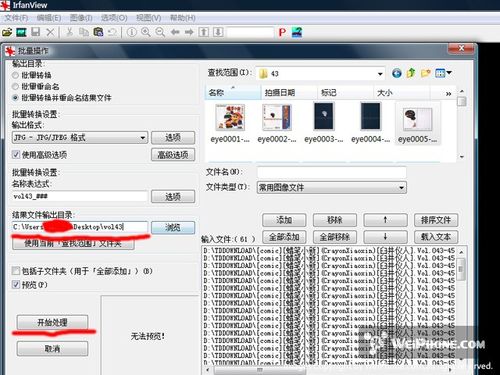This screenshot has height=375, width=500.
Task: Select the 批量转换 radio button
Action: [15, 75]
